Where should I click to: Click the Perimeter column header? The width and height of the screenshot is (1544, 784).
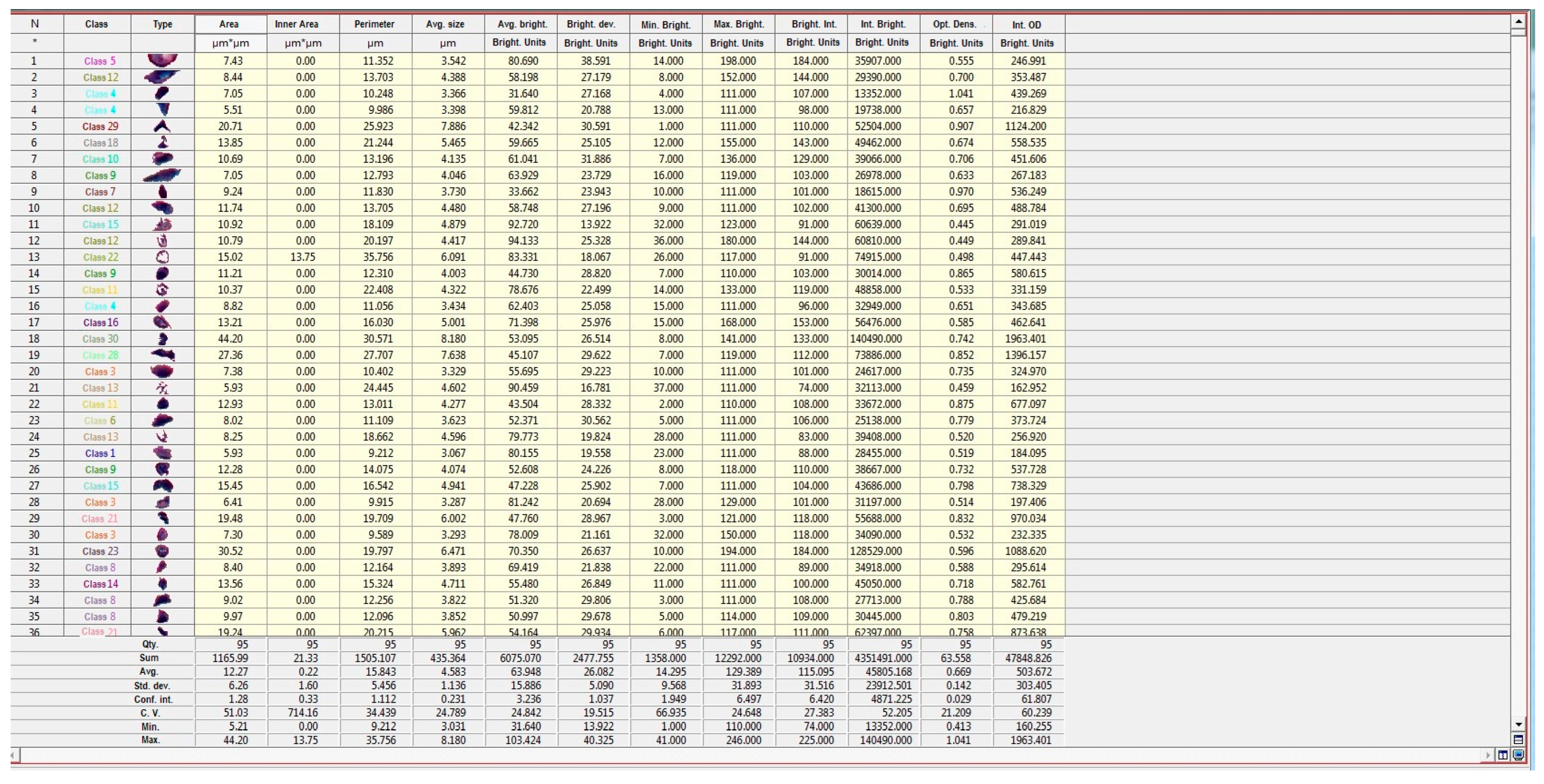pyautogui.click(x=374, y=25)
